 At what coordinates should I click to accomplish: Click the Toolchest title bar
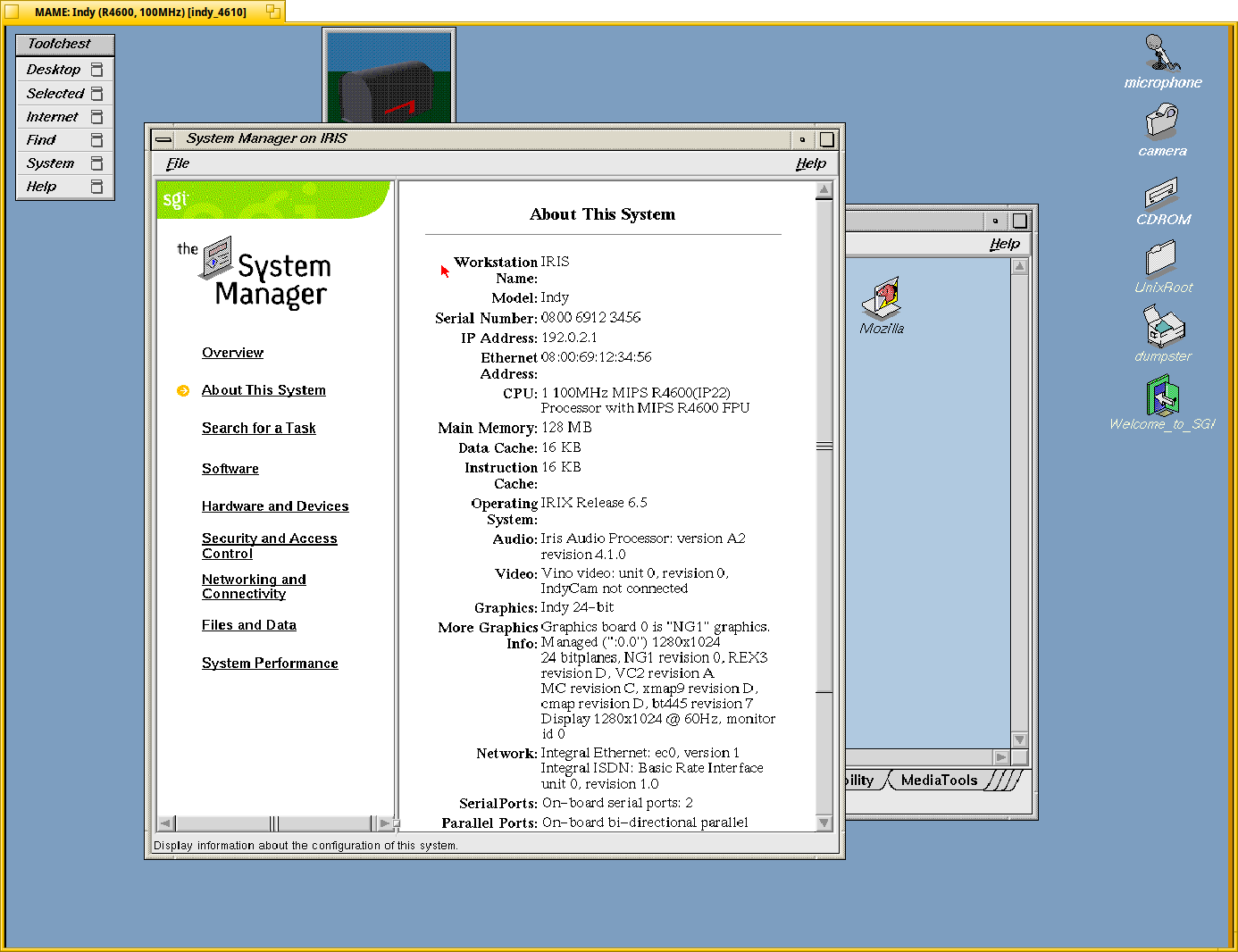pyautogui.click(x=65, y=44)
